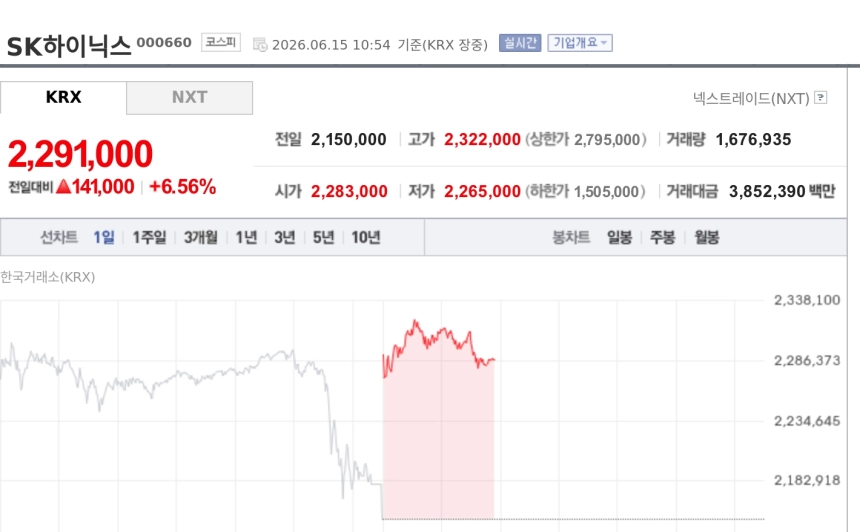Show the 주봉 weekly candle chart
Image resolution: width=860 pixels, height=532 pixels.
(663, 237)
